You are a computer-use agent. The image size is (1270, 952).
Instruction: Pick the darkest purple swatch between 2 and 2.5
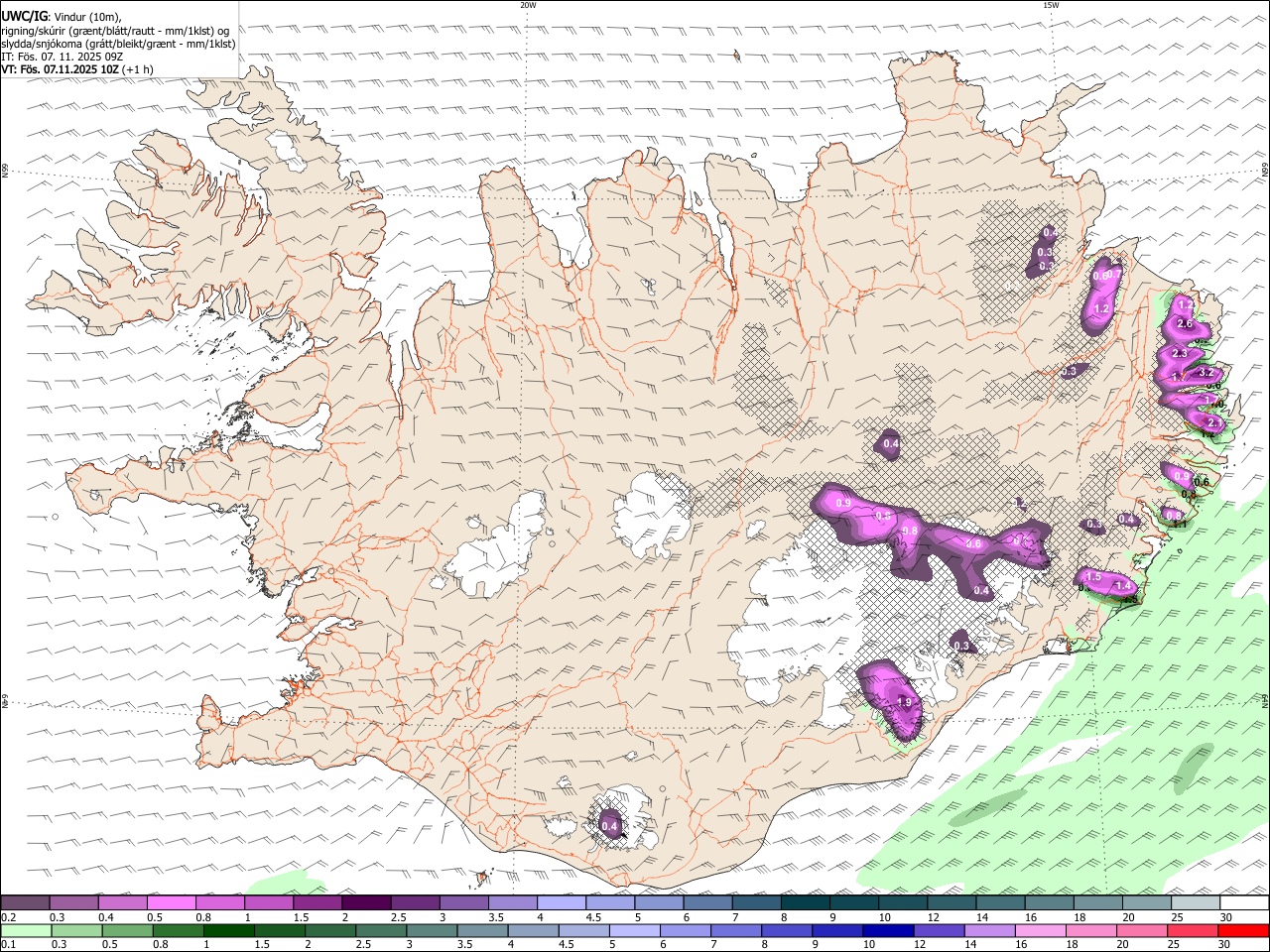[365, 902]
